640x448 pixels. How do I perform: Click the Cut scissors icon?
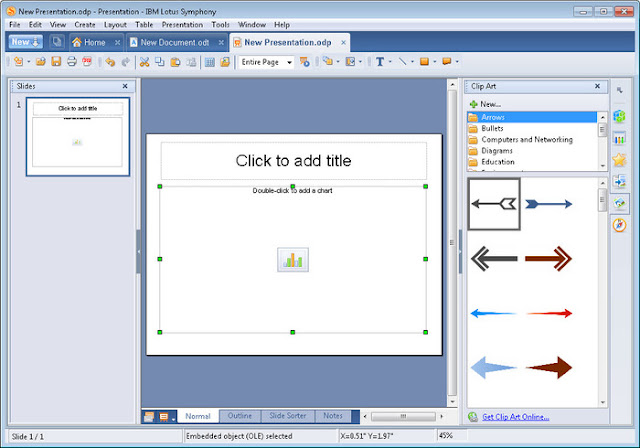tap(144, 62)
